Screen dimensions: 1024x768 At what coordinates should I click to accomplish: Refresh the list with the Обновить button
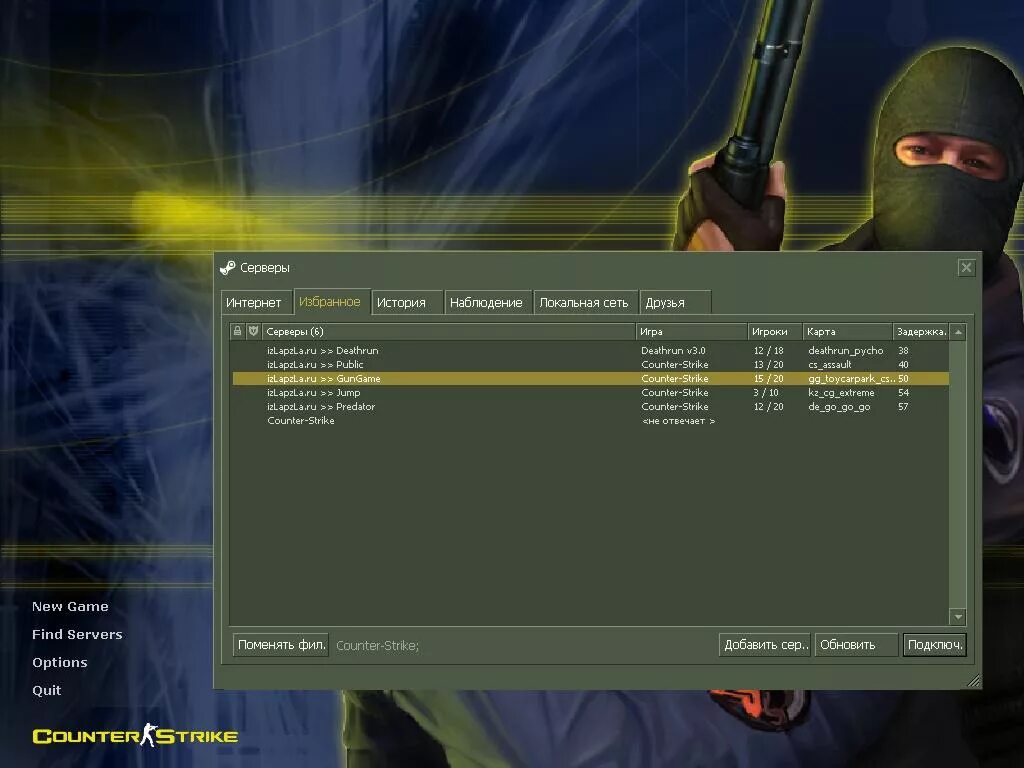(x=856, y=645)
